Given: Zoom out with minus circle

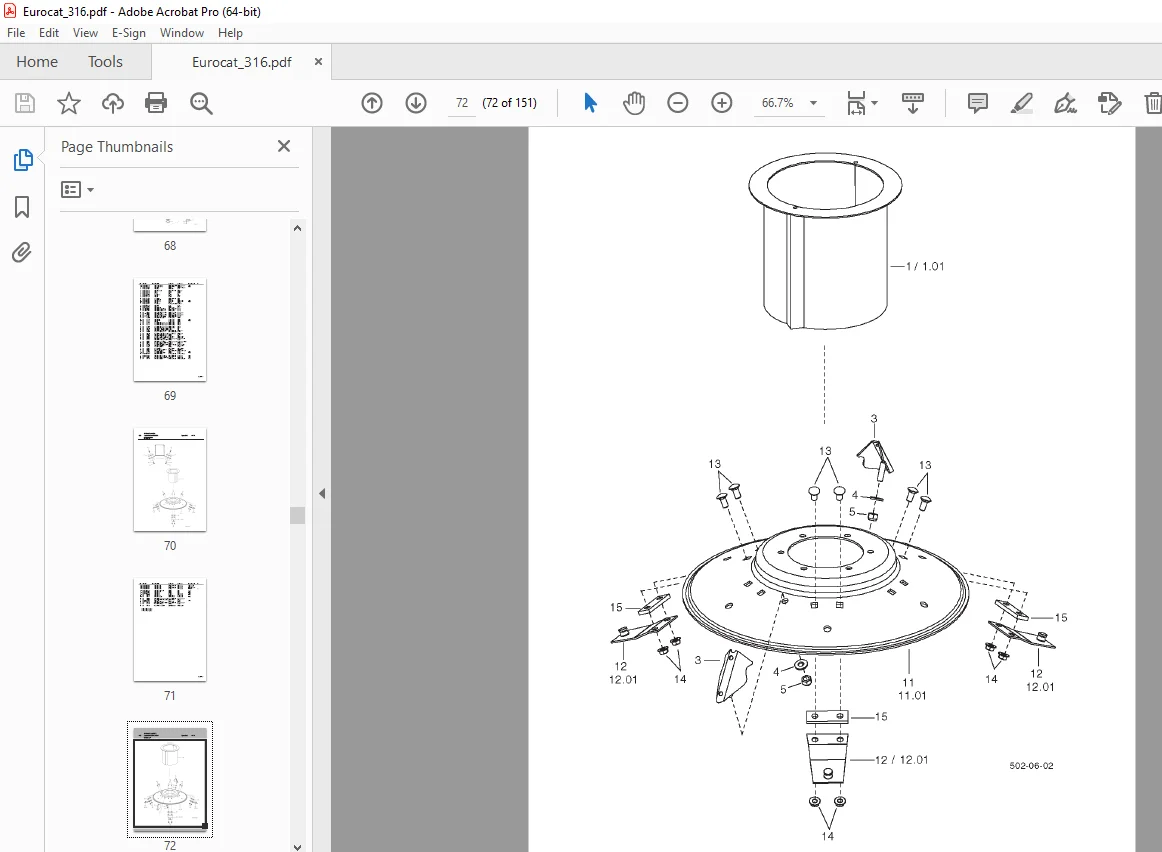Looking at the screenshot, I should [677, 103].
